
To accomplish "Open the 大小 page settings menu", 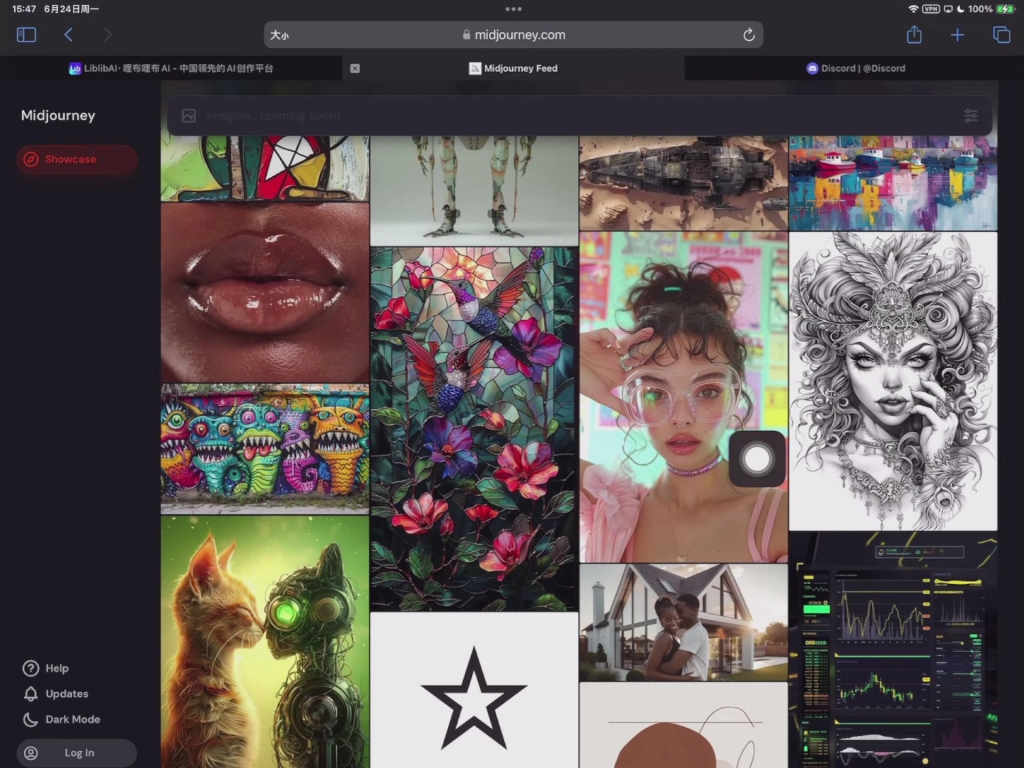I will 280,35.
